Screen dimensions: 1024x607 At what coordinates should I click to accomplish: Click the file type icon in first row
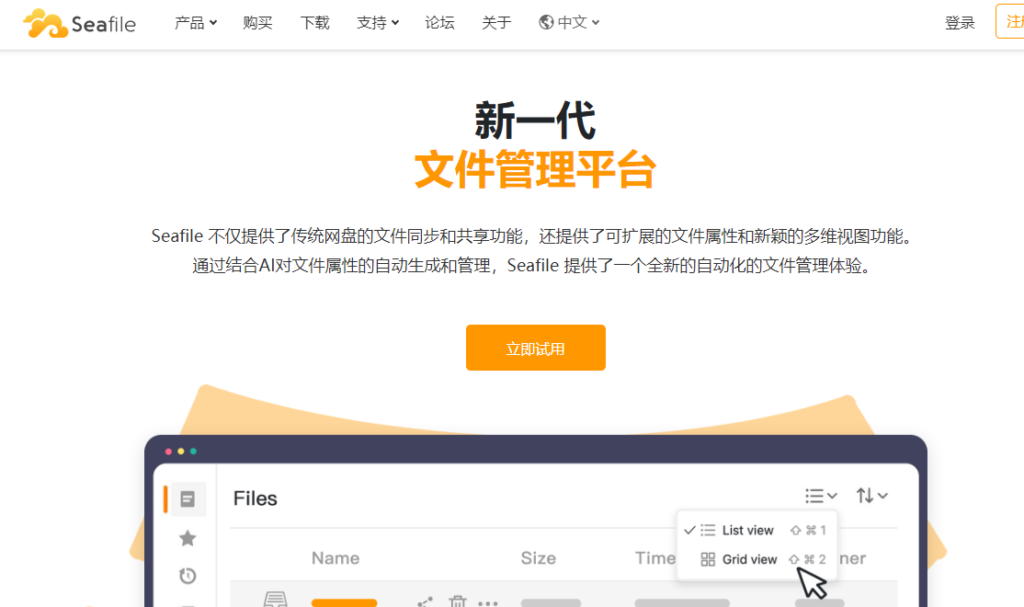[275, 599]
